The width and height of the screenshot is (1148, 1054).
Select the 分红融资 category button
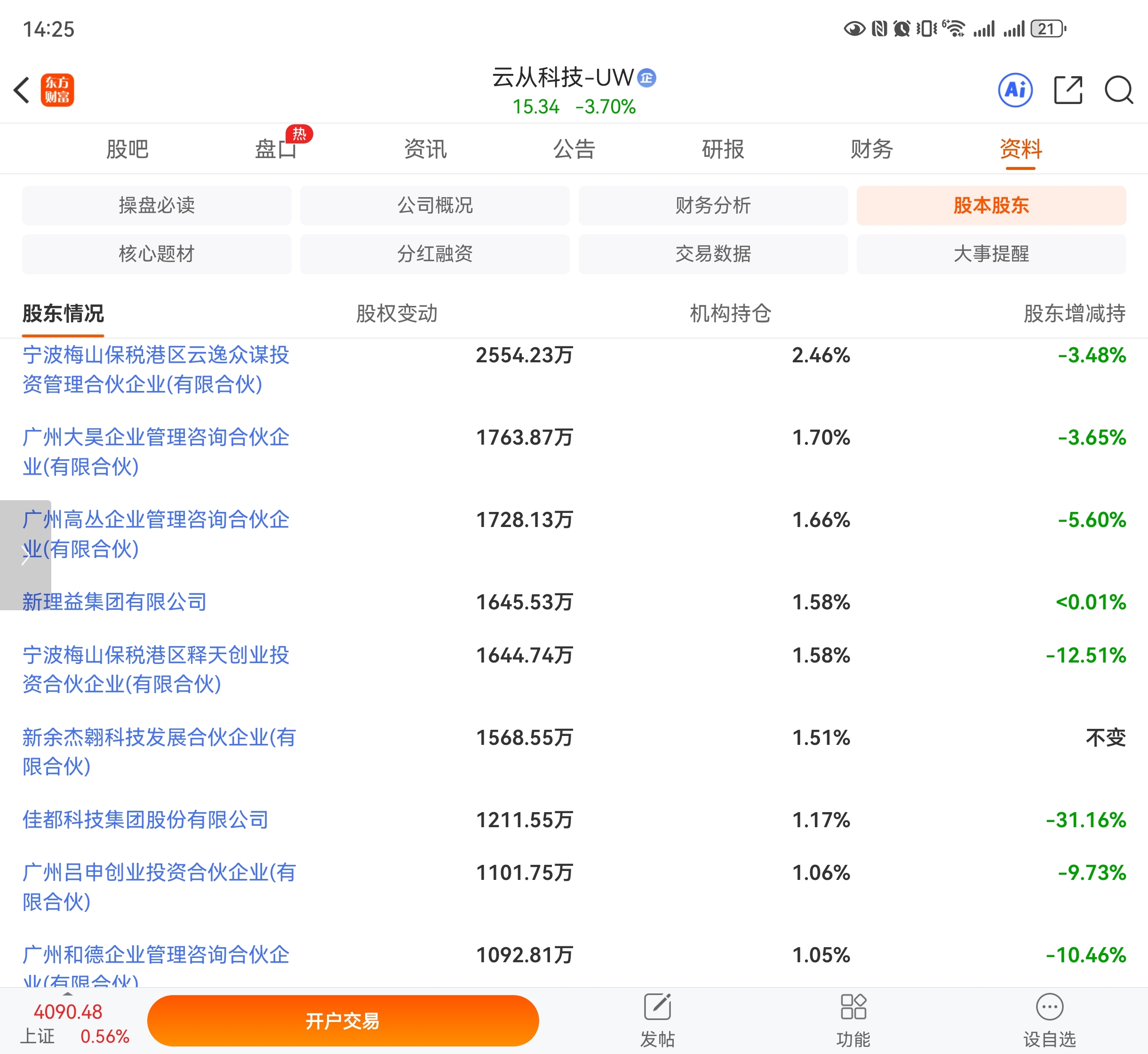(x=435, y=254)
